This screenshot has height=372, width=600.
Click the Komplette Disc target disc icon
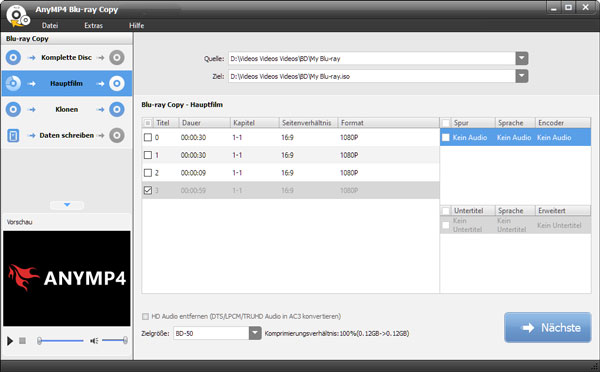click(x=117, y=58)
